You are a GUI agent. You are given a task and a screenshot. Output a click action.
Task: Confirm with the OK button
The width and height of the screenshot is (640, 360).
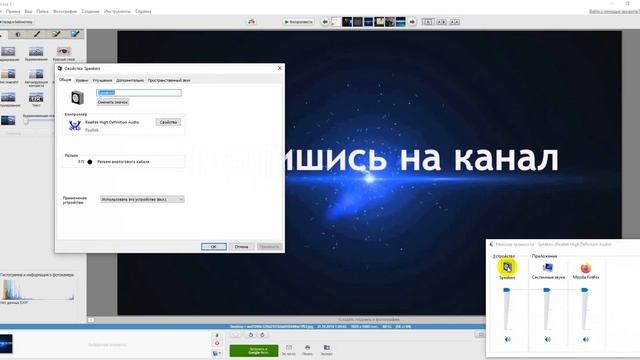(x=213, y=247)
